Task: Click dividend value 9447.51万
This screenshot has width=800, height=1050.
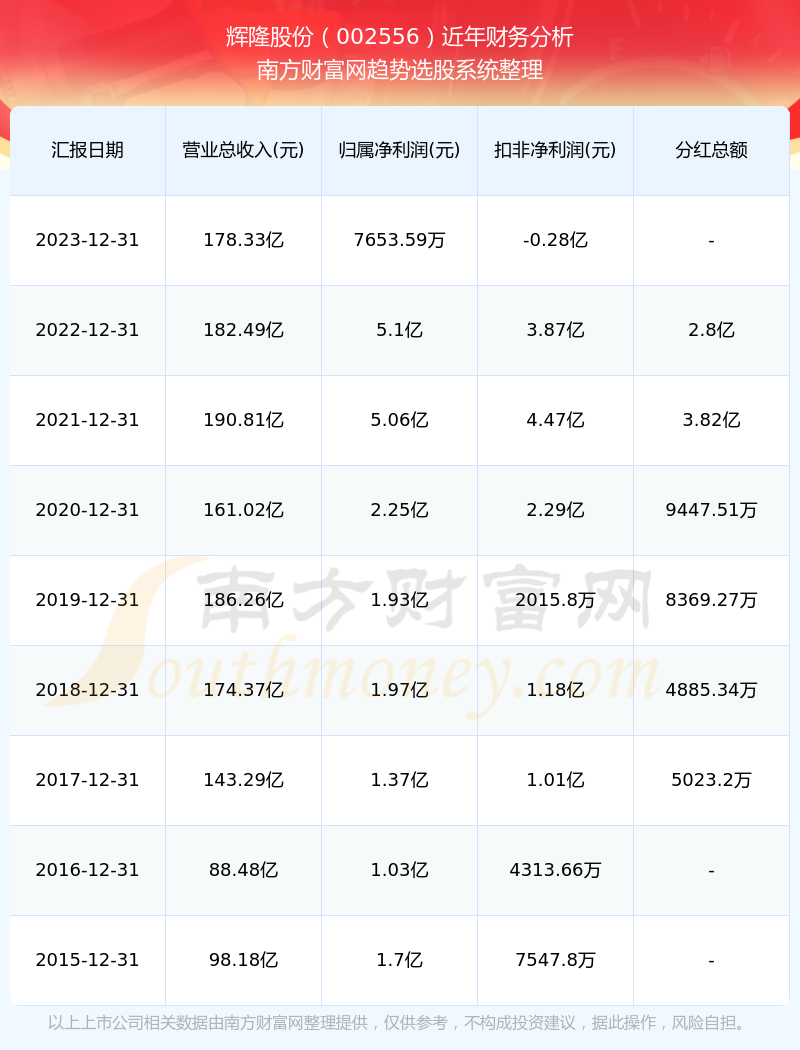Action: (712, 510)
